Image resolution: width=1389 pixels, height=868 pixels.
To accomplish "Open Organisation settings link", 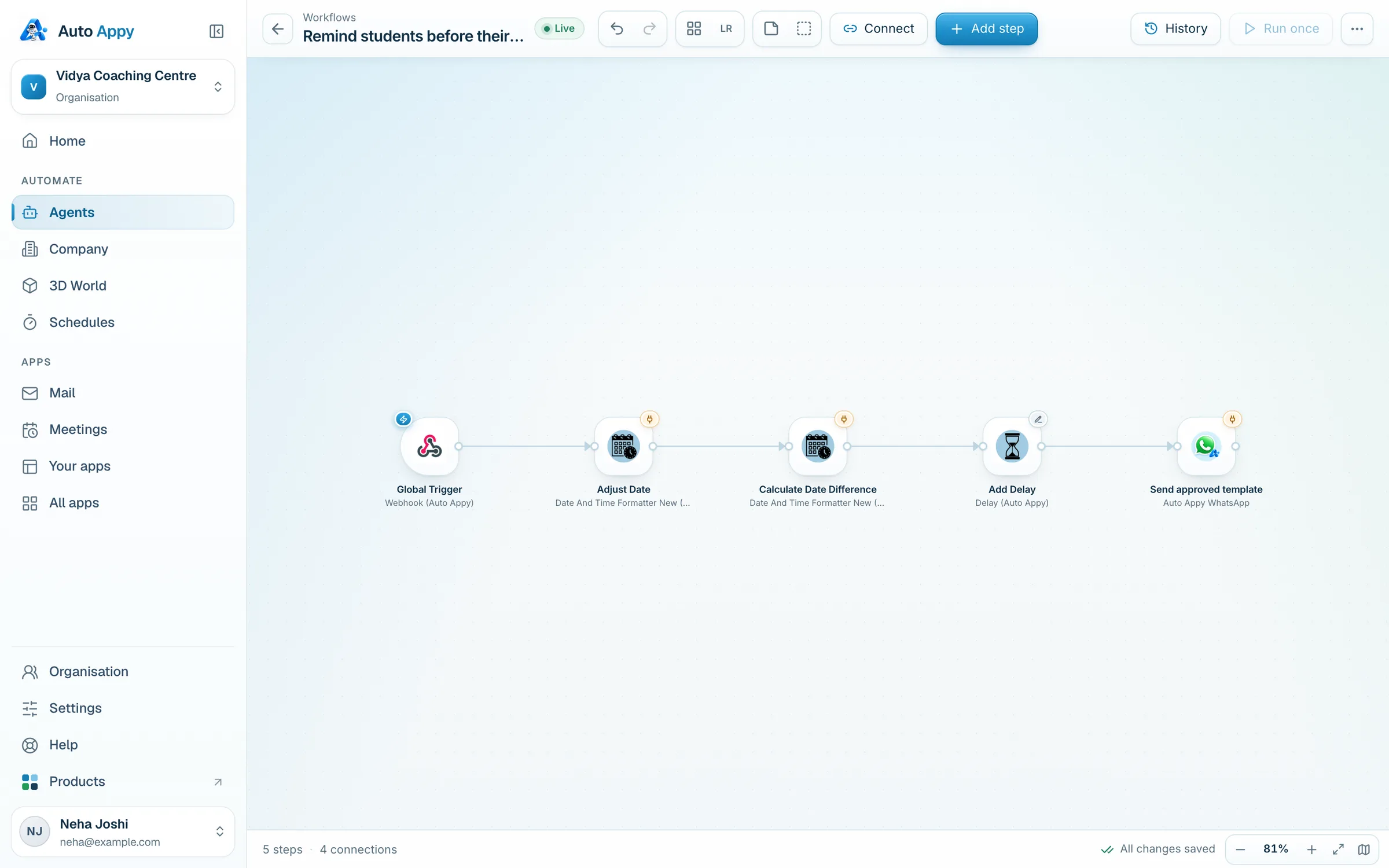I will click(x=123, y=672).
